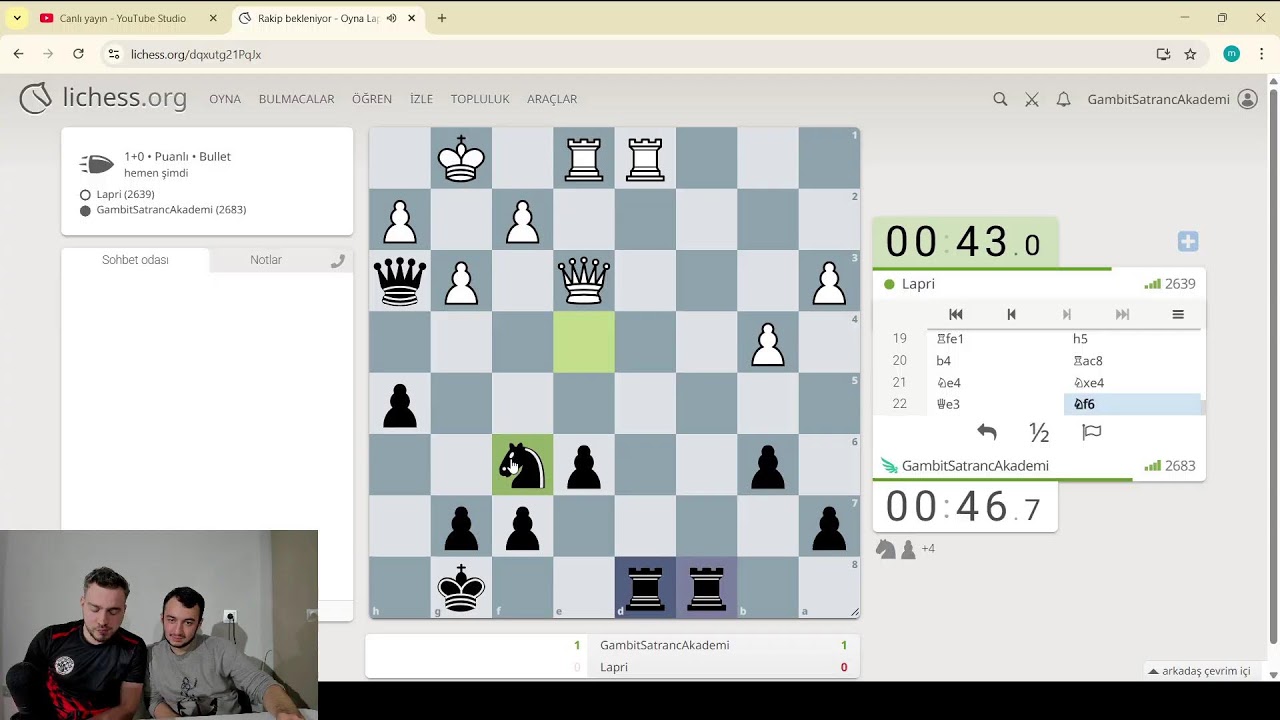
Task: Select move 20 b4 in the move list
Action: [x=996, y=361]
